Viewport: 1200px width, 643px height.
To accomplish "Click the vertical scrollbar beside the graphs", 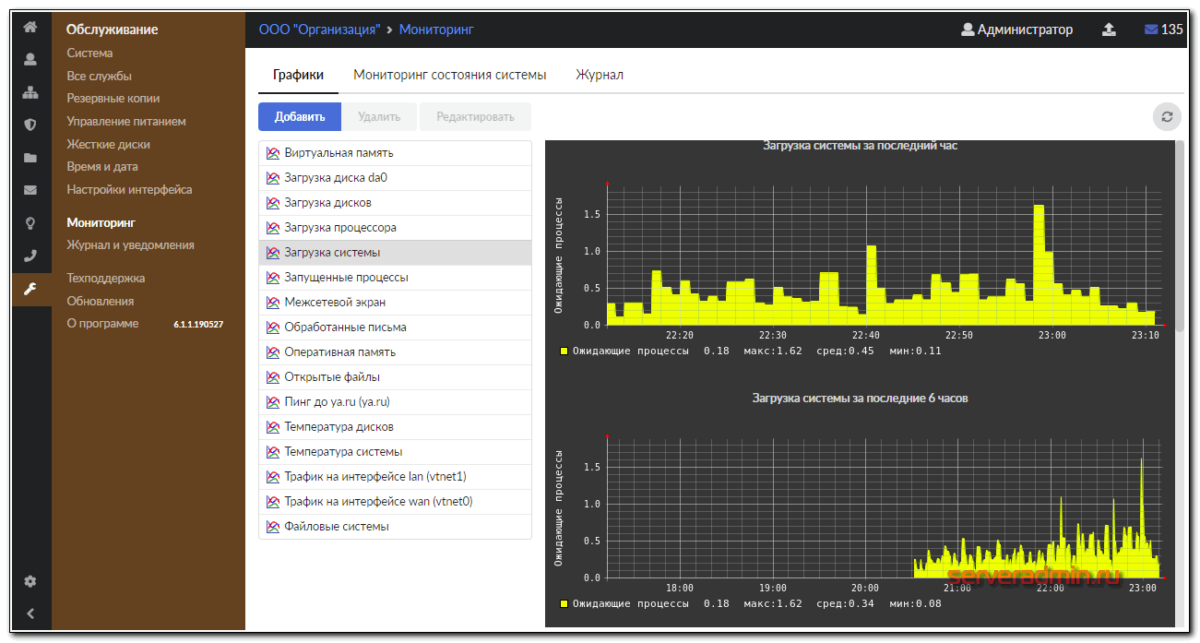I will click(1180, 240).
